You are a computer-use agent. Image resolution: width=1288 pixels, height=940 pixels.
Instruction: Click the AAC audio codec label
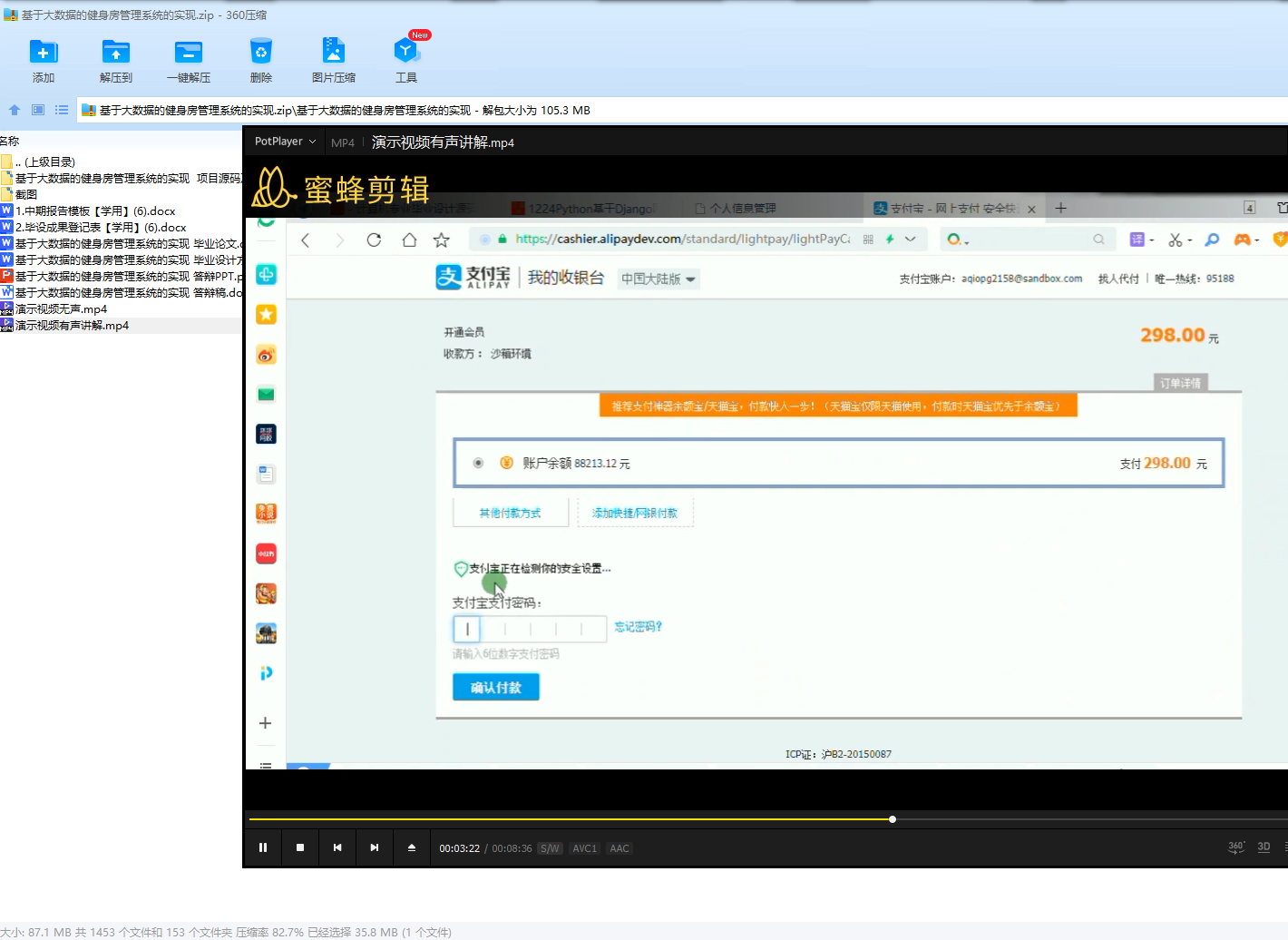point(620,848)
